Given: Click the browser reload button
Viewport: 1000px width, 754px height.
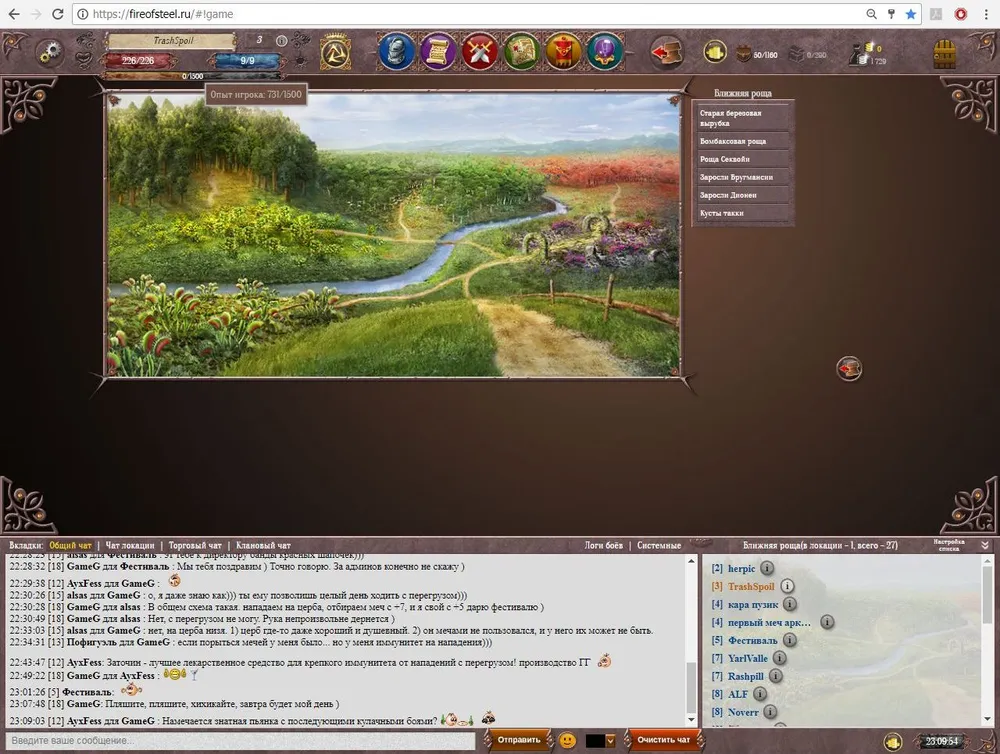Looking at the screenshot, I should click(57, 14).
